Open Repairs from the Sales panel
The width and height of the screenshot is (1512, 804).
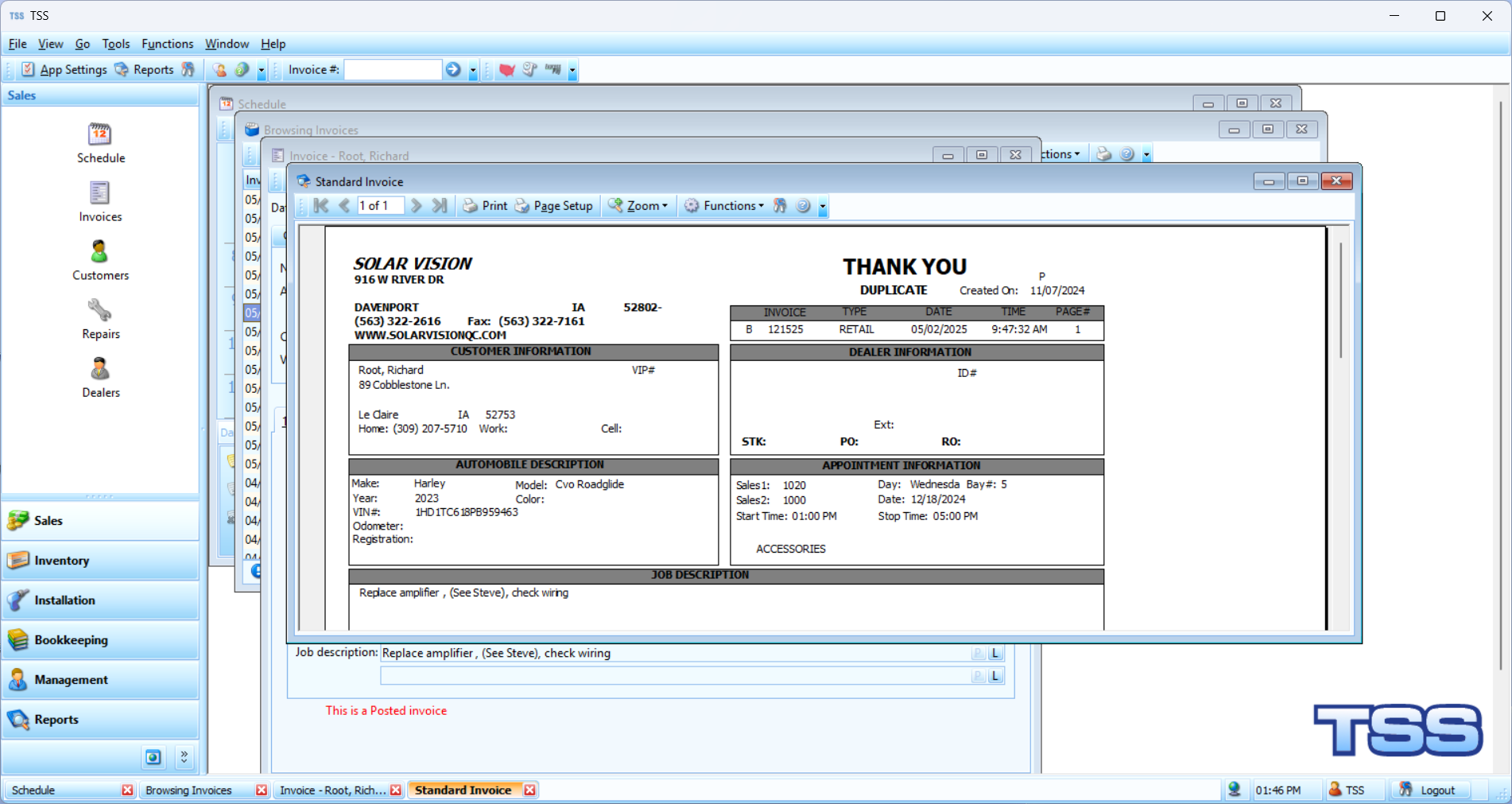(100, 320)
